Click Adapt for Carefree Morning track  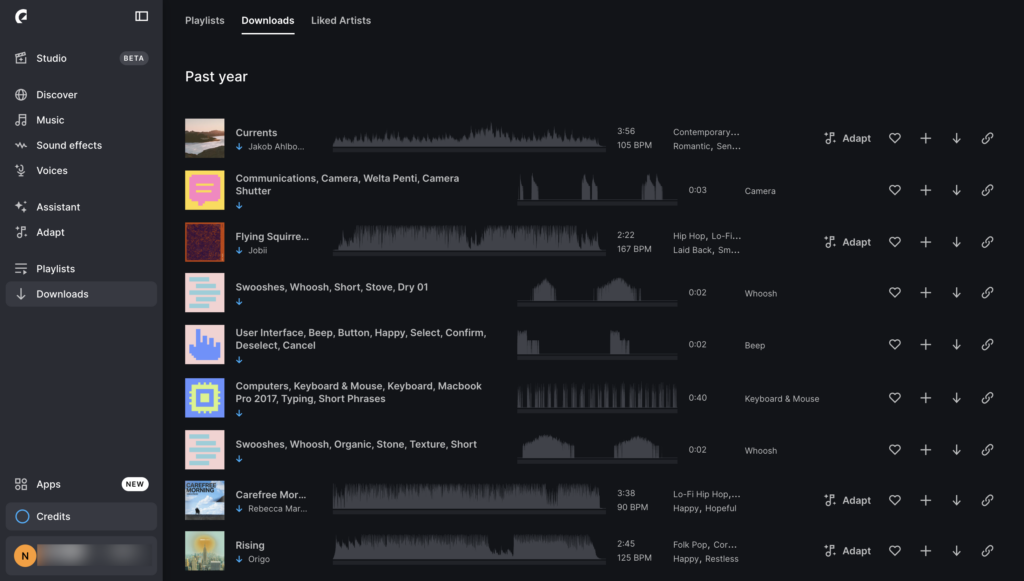point(847,501)
